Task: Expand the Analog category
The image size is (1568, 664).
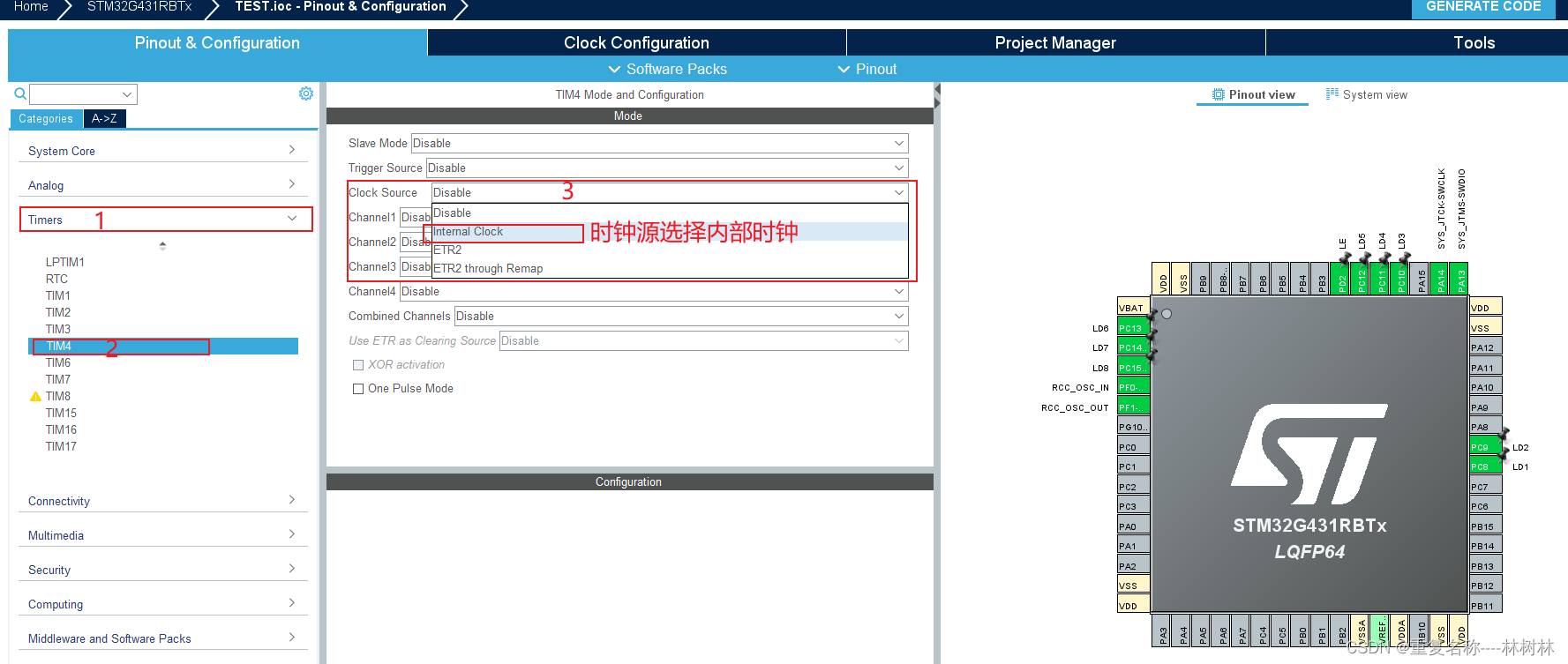Action: (163, 185)
